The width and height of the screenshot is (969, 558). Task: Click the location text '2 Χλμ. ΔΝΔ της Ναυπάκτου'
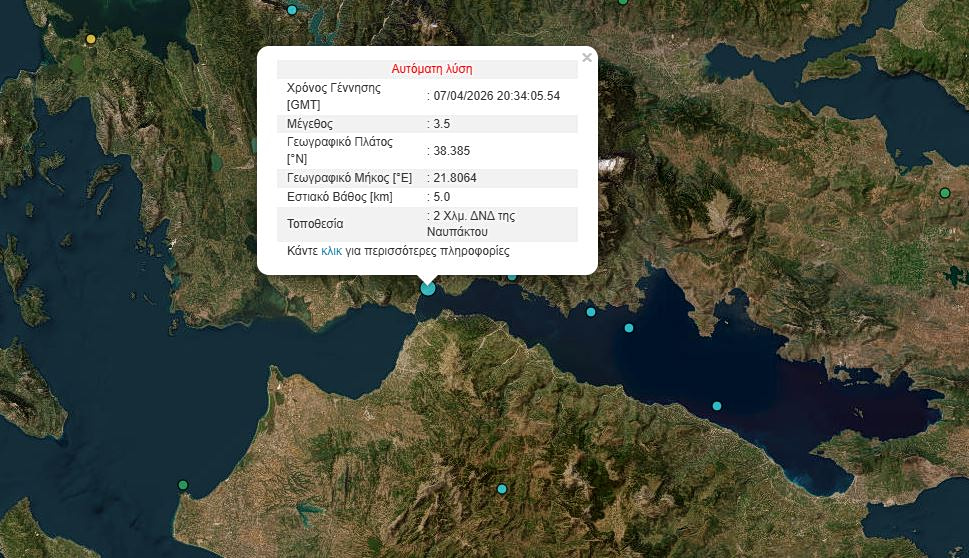(474, 223)
